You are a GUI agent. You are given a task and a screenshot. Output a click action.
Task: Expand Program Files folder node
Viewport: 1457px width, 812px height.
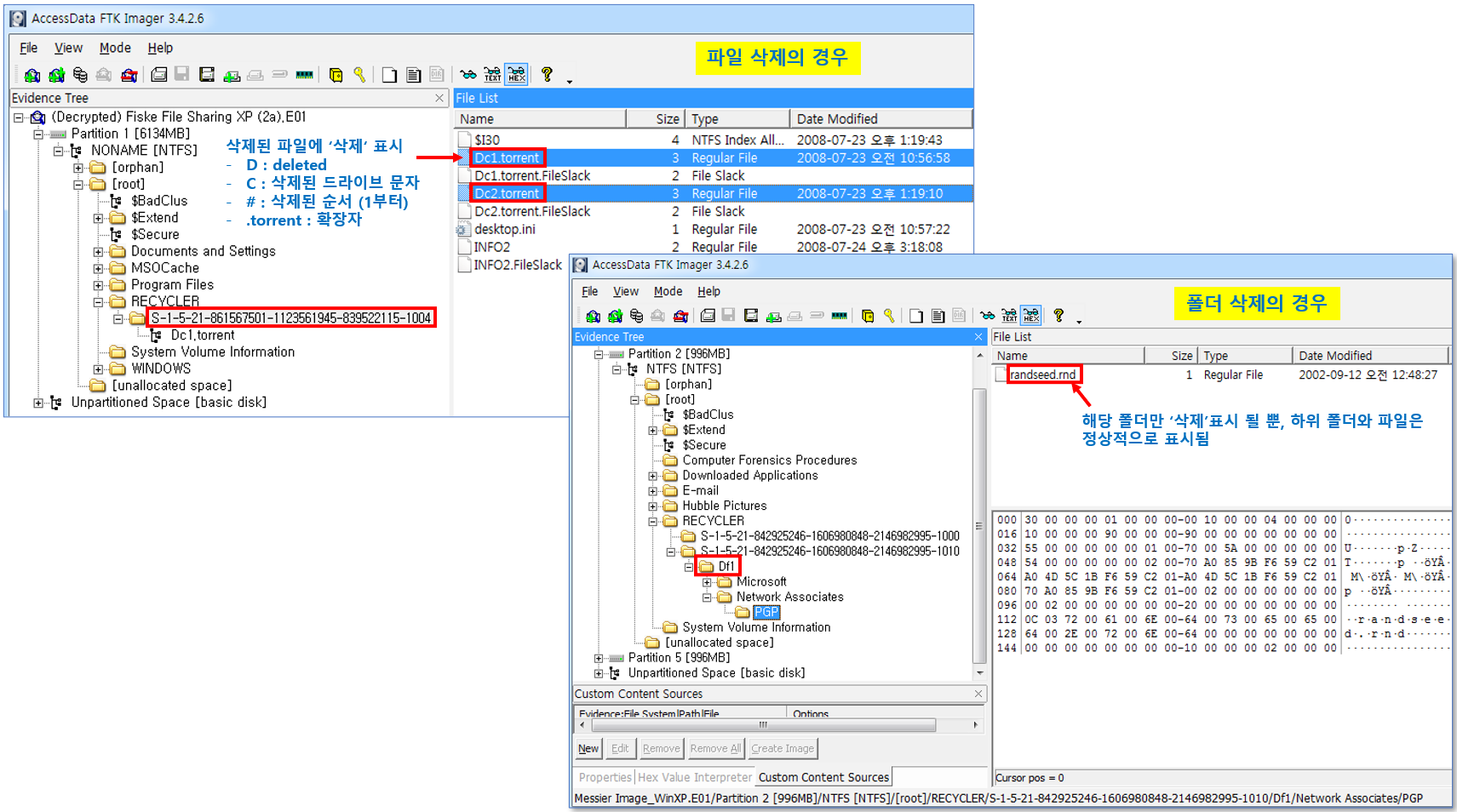(x=98, y=285)
